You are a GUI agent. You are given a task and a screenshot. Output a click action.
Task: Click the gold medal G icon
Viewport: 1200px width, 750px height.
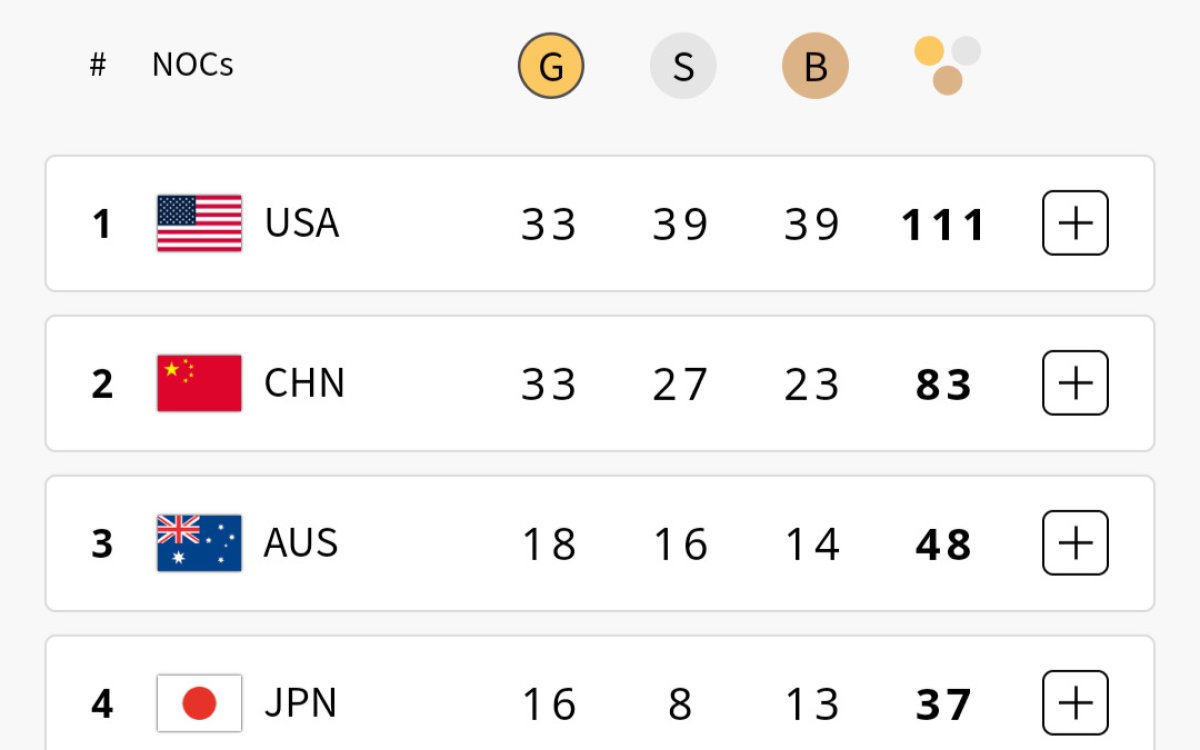coord(550,66)
